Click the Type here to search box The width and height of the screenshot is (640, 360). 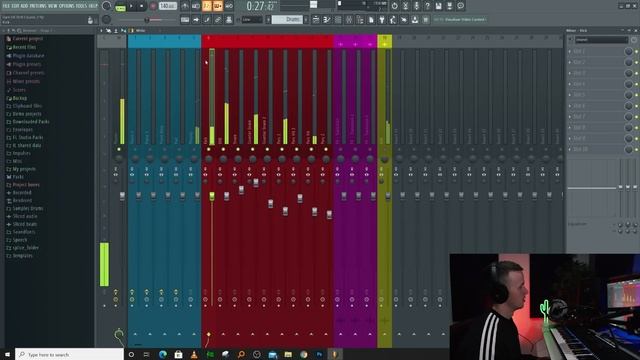pos(69,354)
